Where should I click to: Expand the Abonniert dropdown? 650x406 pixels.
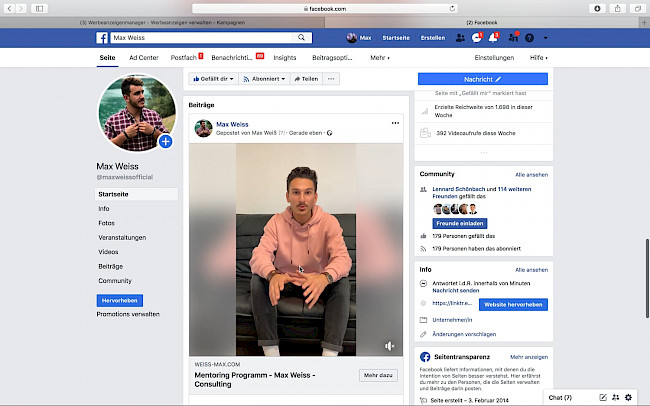(264, 79)
